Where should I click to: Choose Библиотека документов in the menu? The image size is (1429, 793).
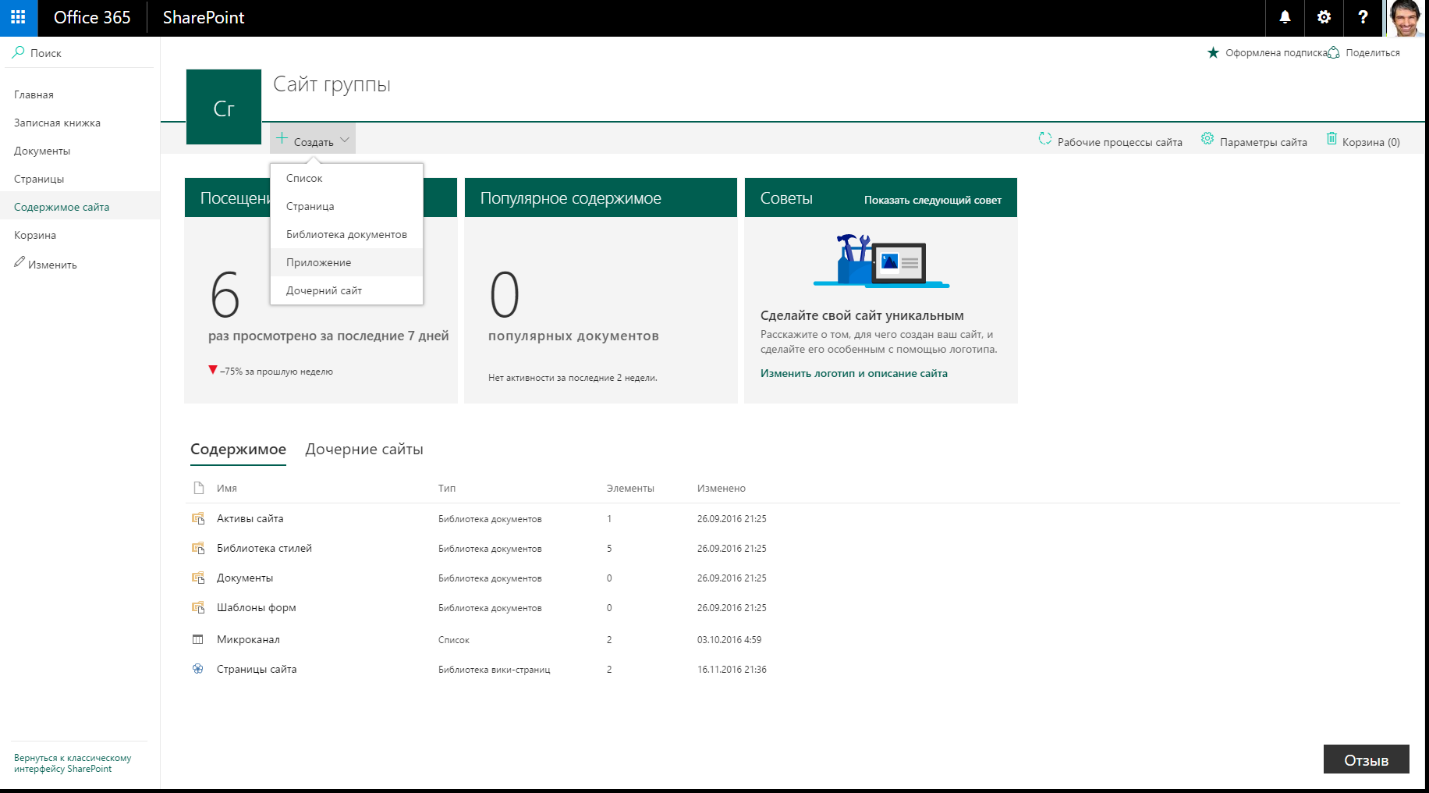coord(346,234)
